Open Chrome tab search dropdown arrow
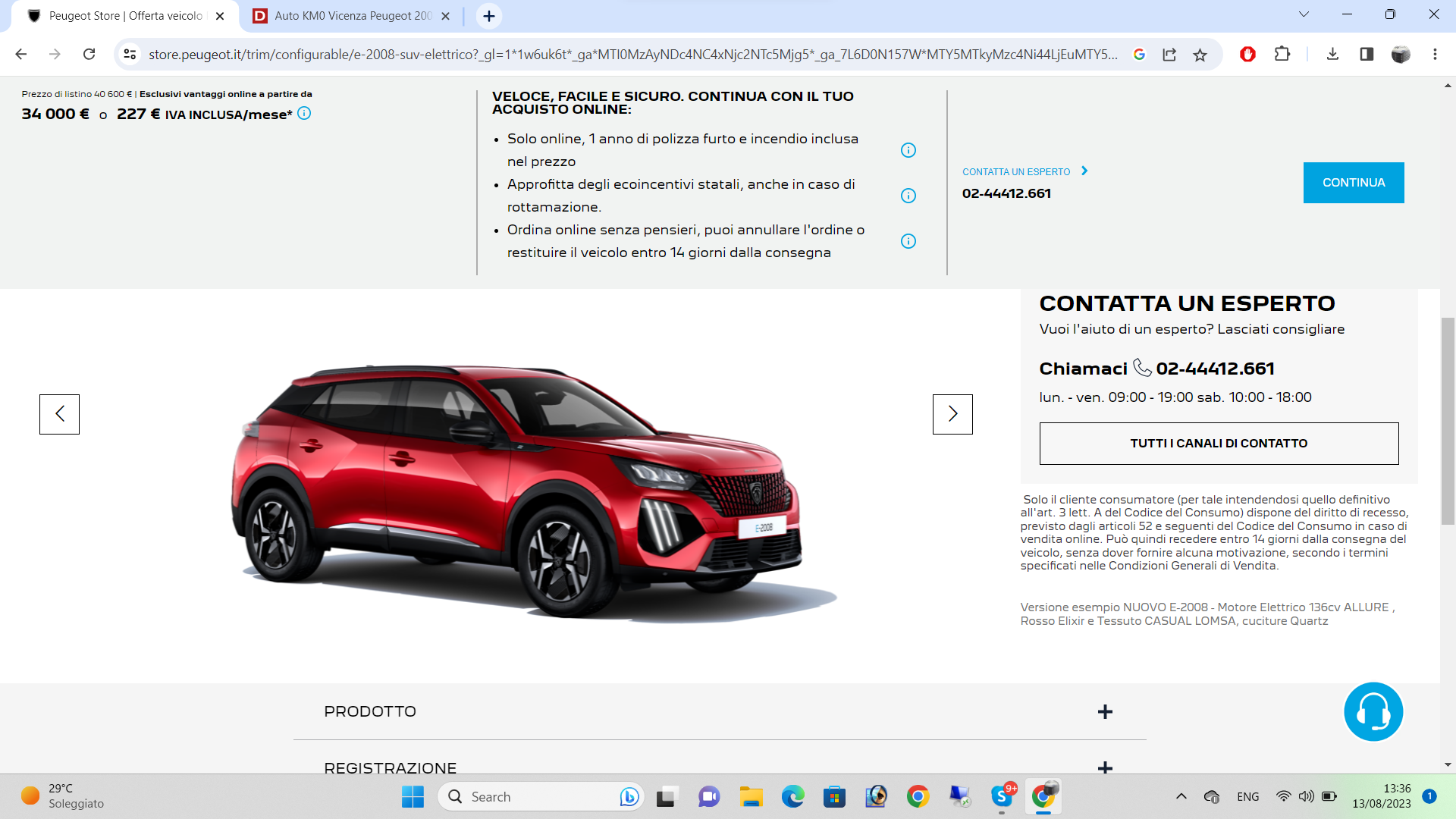This screenshot has width=1456, height=819. coord(1304,14)
